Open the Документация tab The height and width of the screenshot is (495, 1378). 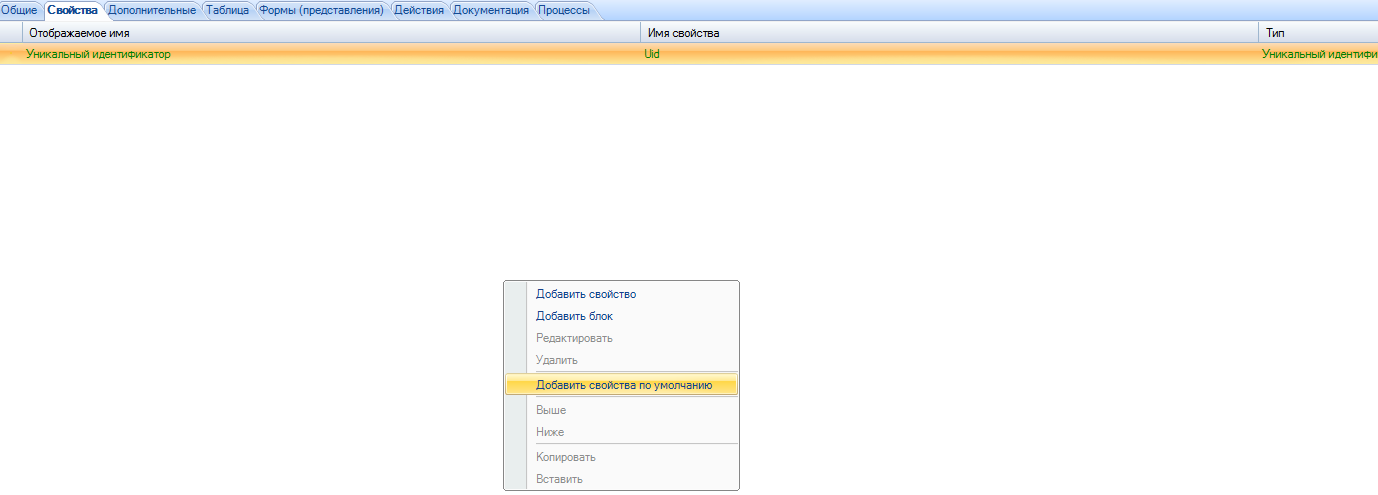tap(491, 10)
